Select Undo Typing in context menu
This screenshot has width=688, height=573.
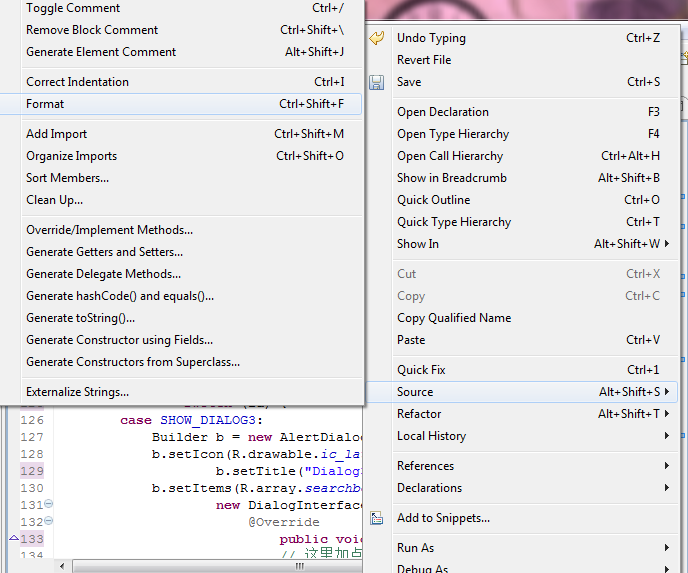522,38
